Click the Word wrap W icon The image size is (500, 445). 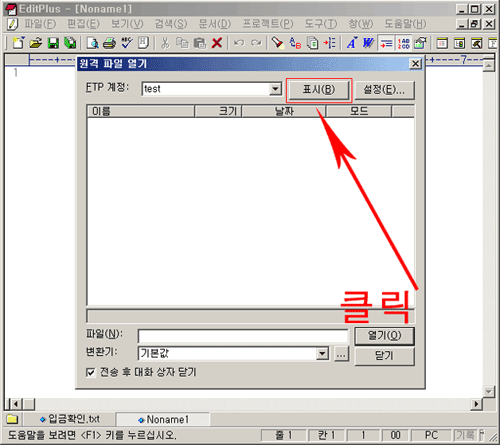click(x=368, y=43)
